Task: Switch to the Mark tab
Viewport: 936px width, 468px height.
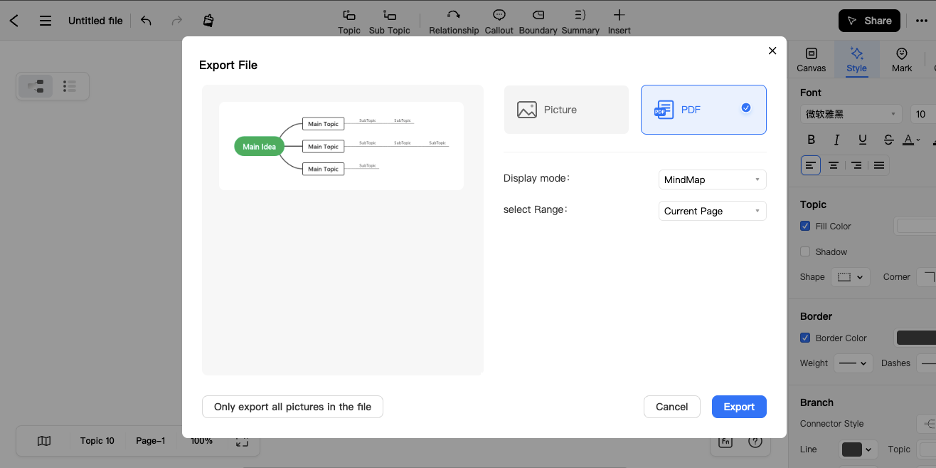Action: (x=902, y=60)
